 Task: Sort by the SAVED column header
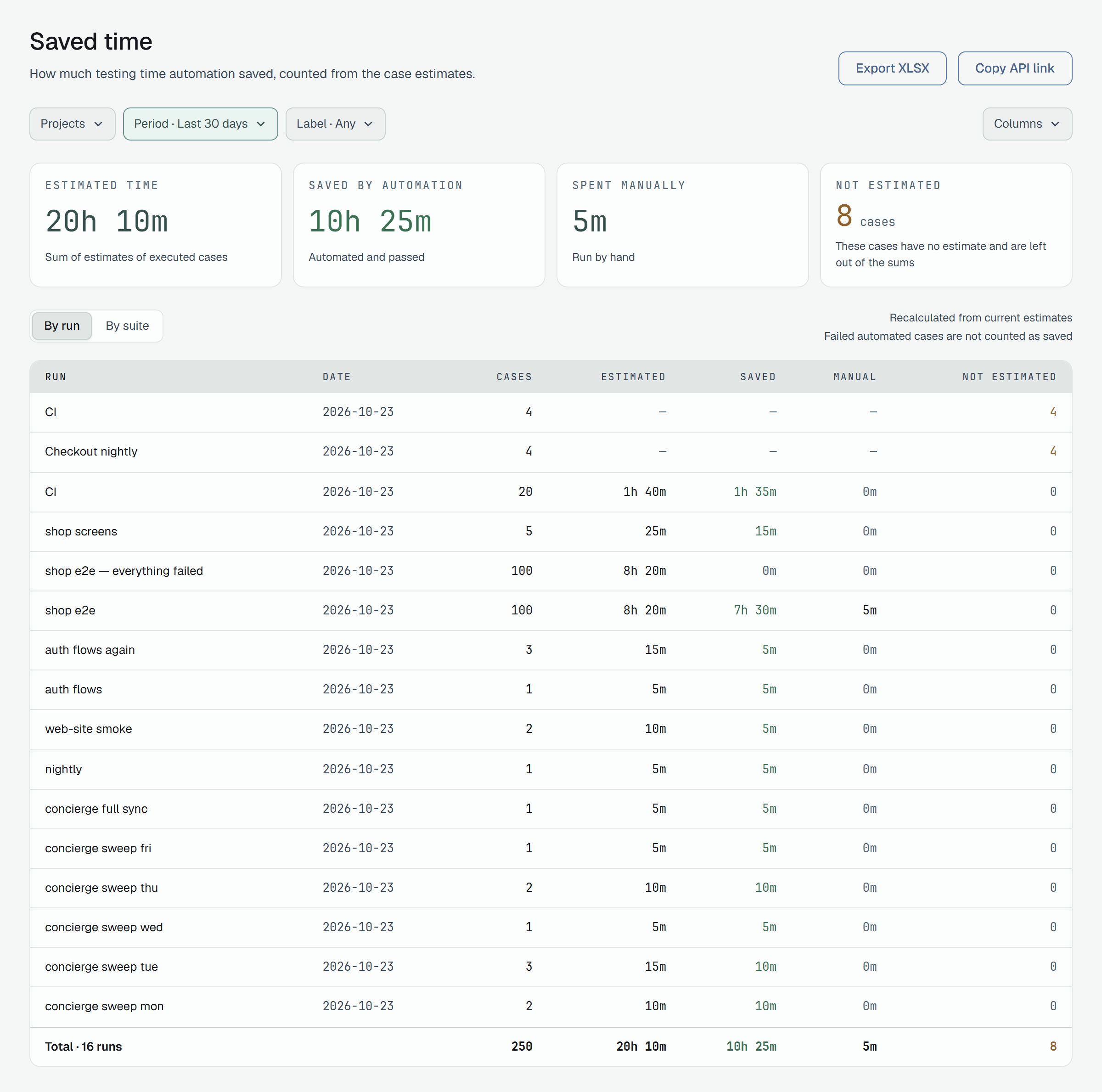click(x=758, y=377)
